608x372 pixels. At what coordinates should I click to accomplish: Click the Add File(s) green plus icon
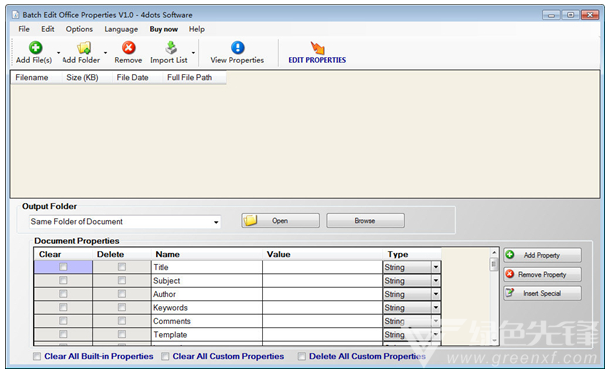click(35, 48)
